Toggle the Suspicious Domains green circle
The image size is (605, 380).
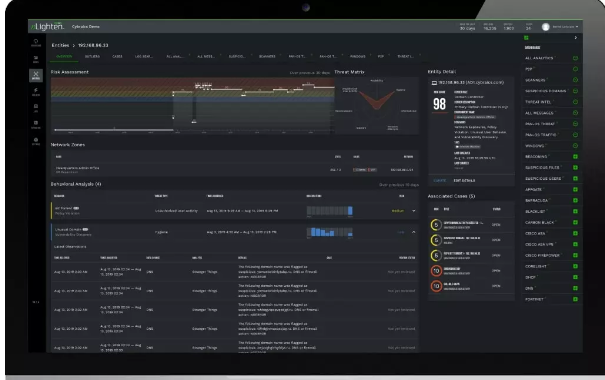pos(575,91)
